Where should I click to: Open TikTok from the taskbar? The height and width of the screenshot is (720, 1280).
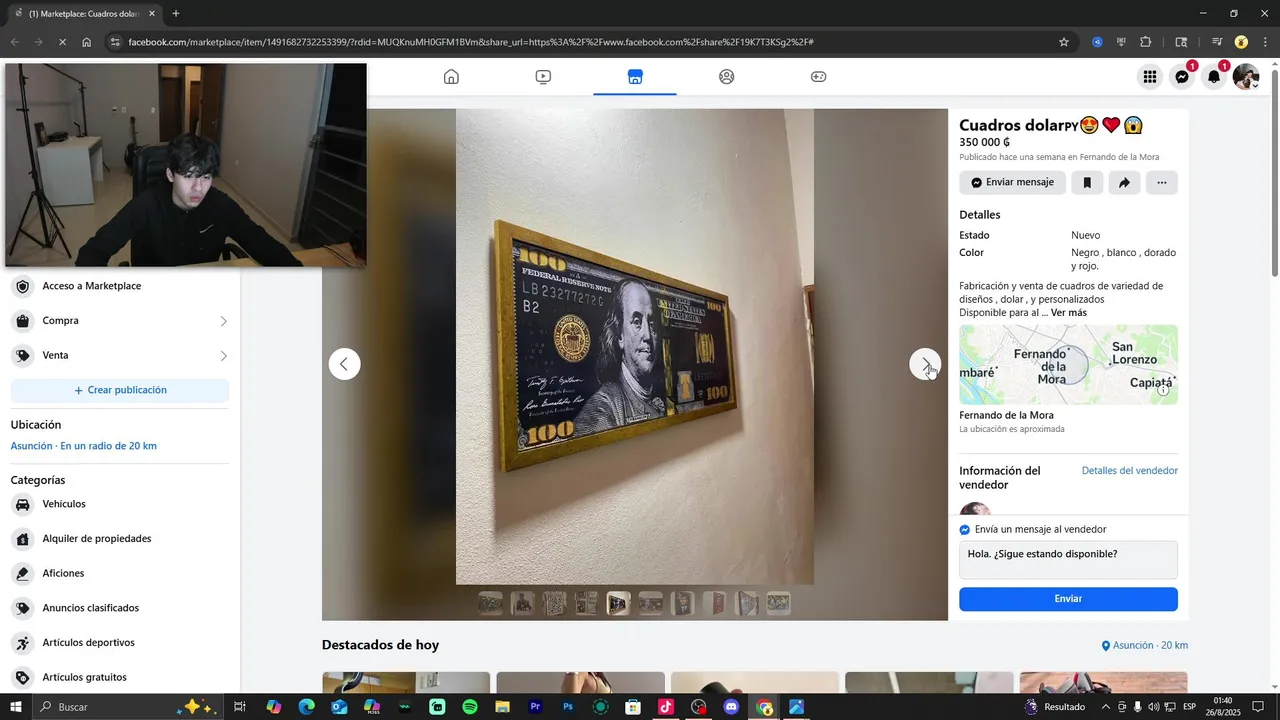[666, 707]
